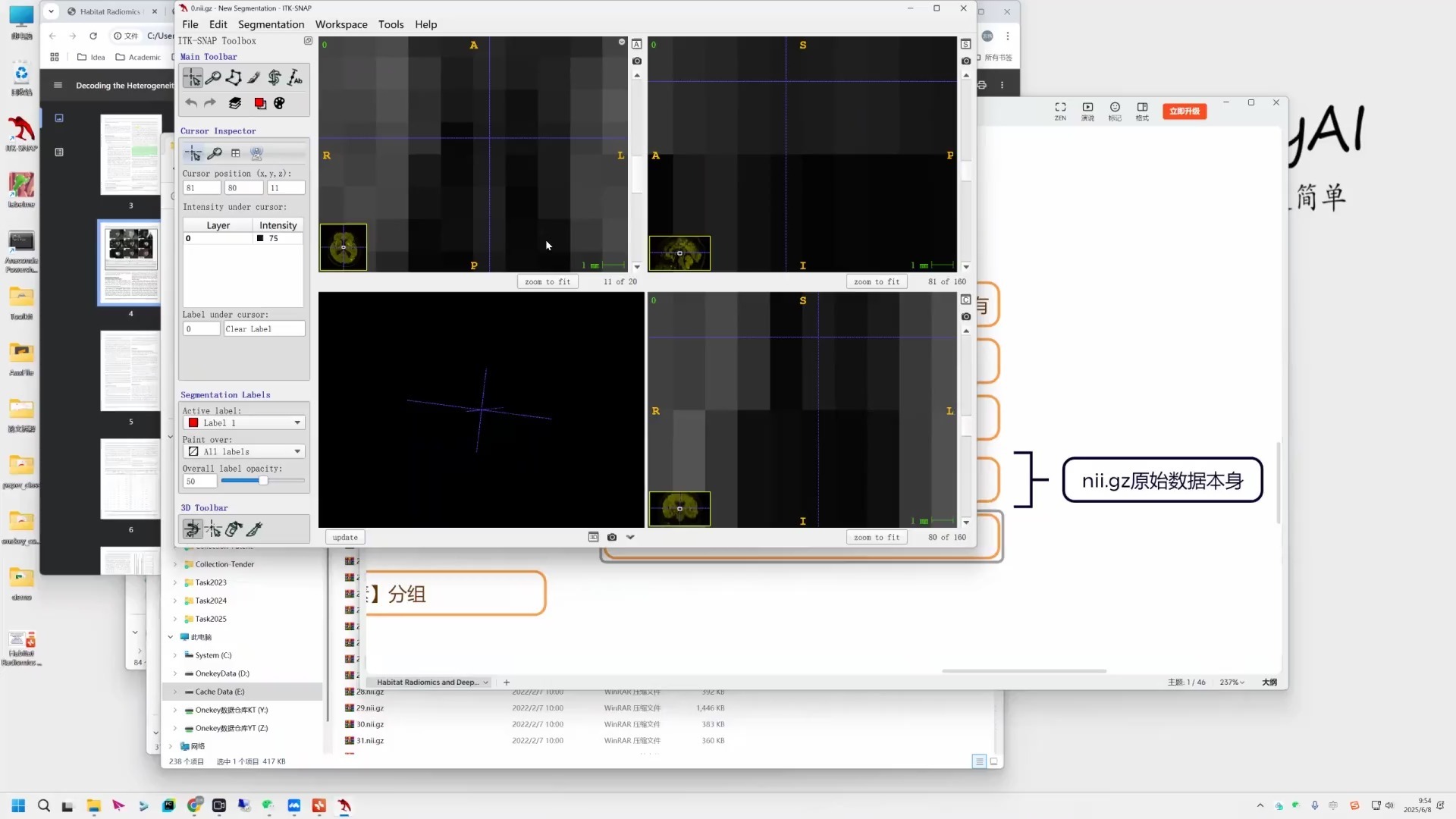Adjust the overall label opacity slider

click(262, 481)
